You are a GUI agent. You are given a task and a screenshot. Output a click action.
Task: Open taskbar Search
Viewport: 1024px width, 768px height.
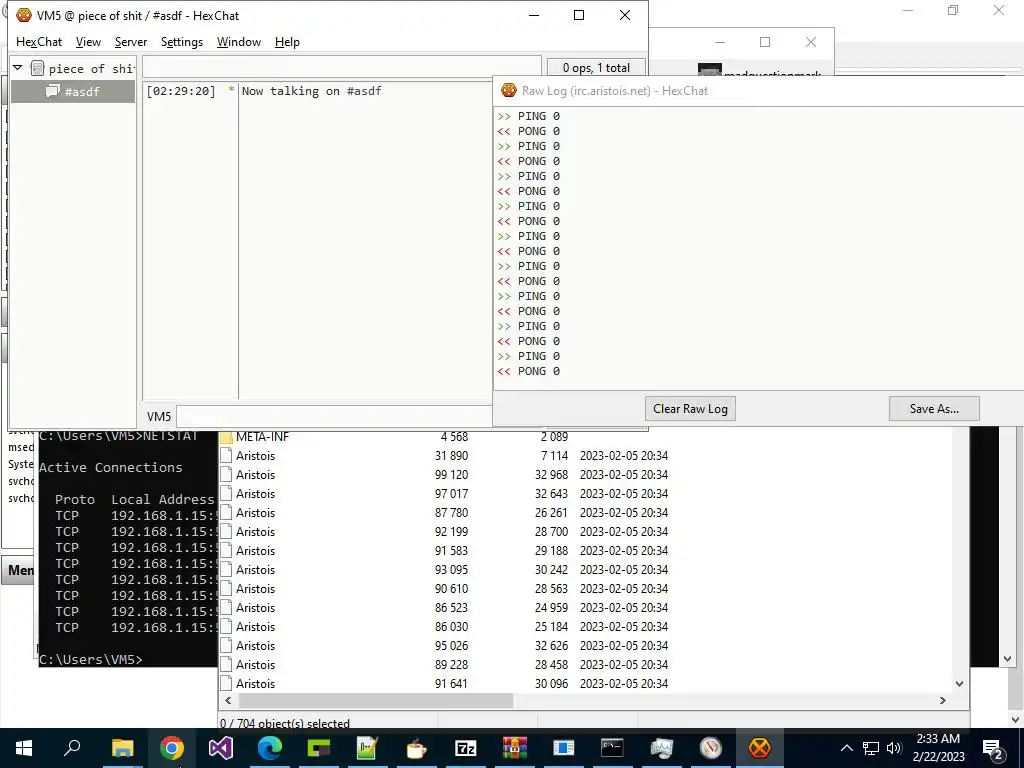72,748
